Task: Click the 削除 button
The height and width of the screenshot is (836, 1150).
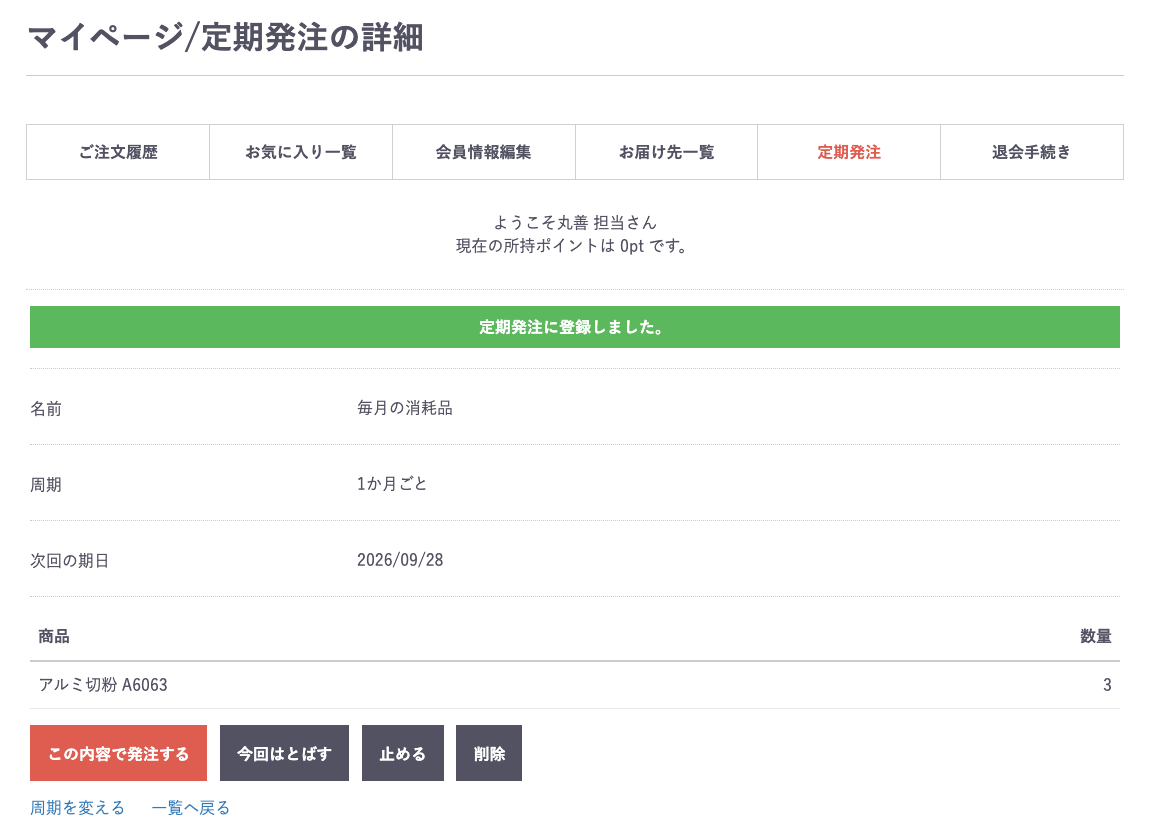Action: click(489, 753)
